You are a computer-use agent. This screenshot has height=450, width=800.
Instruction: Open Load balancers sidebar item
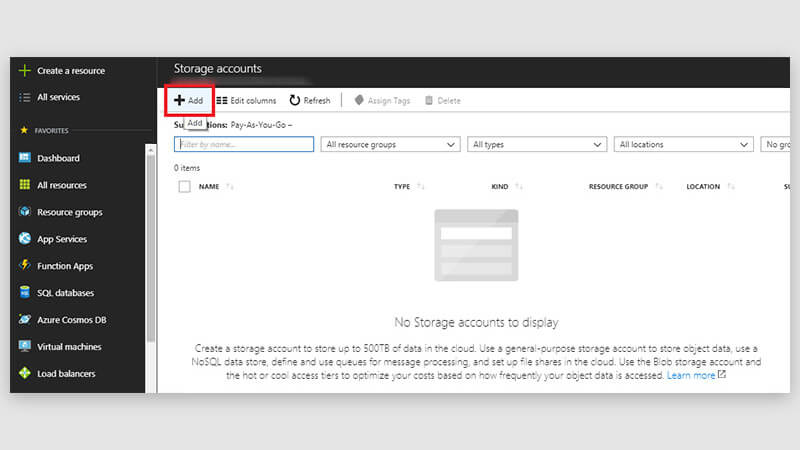(66, 374)
